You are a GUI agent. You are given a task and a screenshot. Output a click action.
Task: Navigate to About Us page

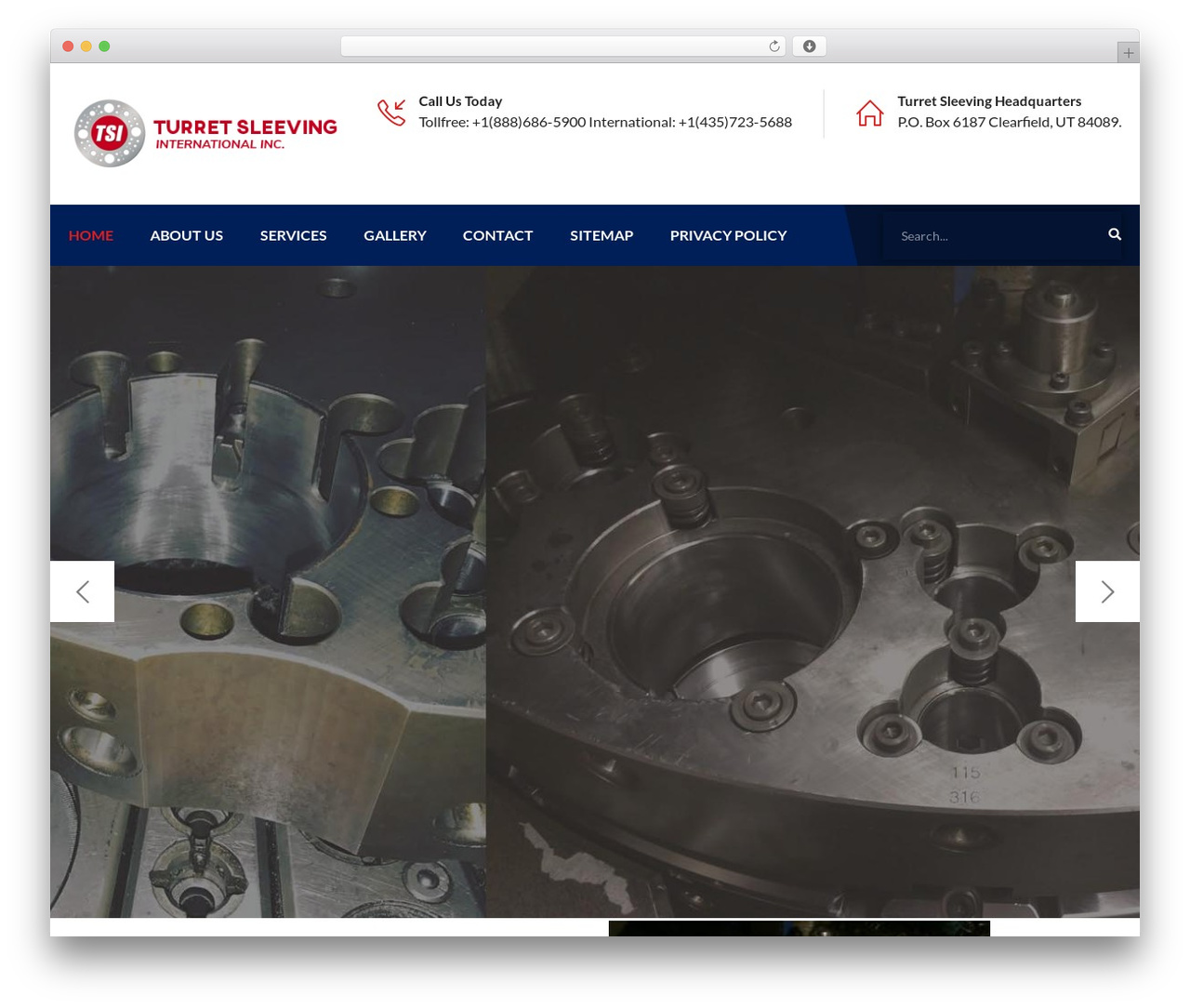coord(187,235)
